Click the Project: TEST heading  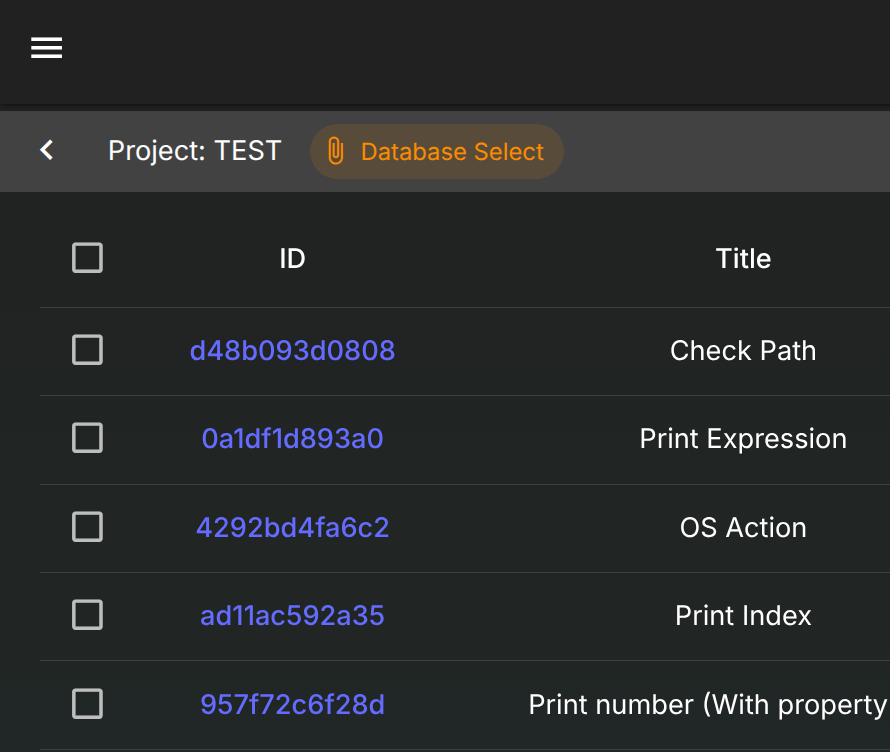pos(195,151)
